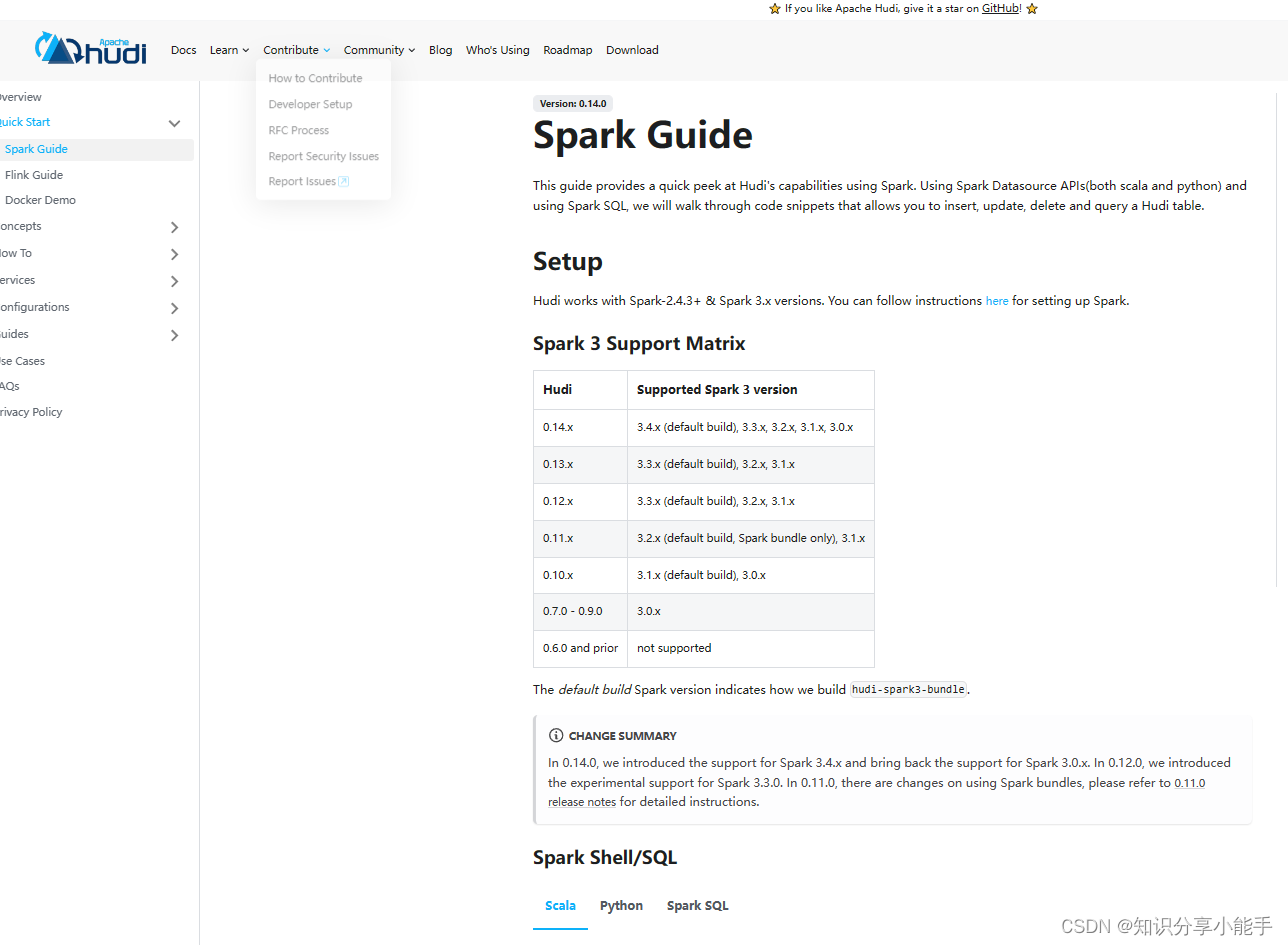Open Quick Start in the sidebar
This screenshot has width=1288, height=945.
(24, 122)
